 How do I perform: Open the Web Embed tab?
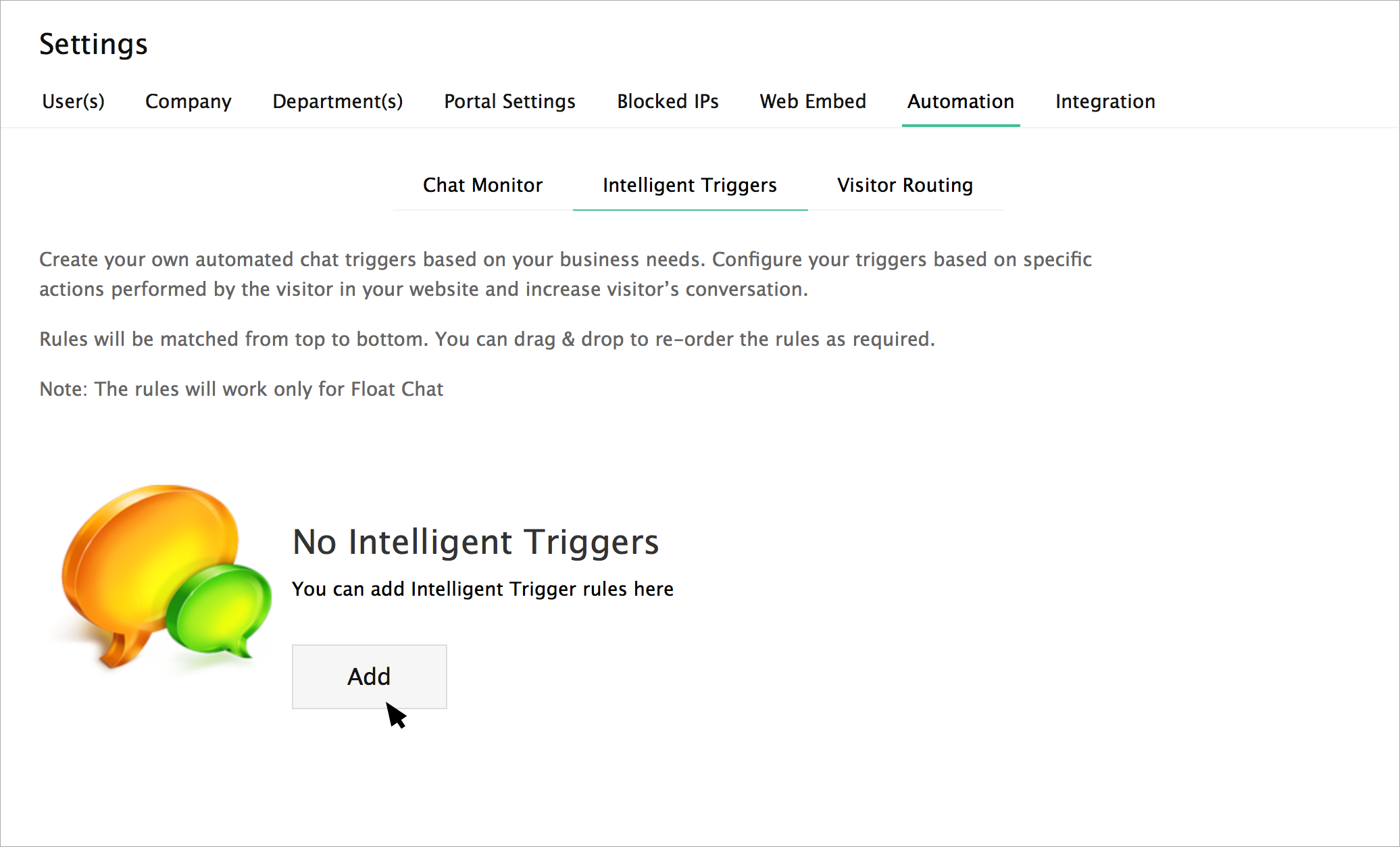[813, 101]
